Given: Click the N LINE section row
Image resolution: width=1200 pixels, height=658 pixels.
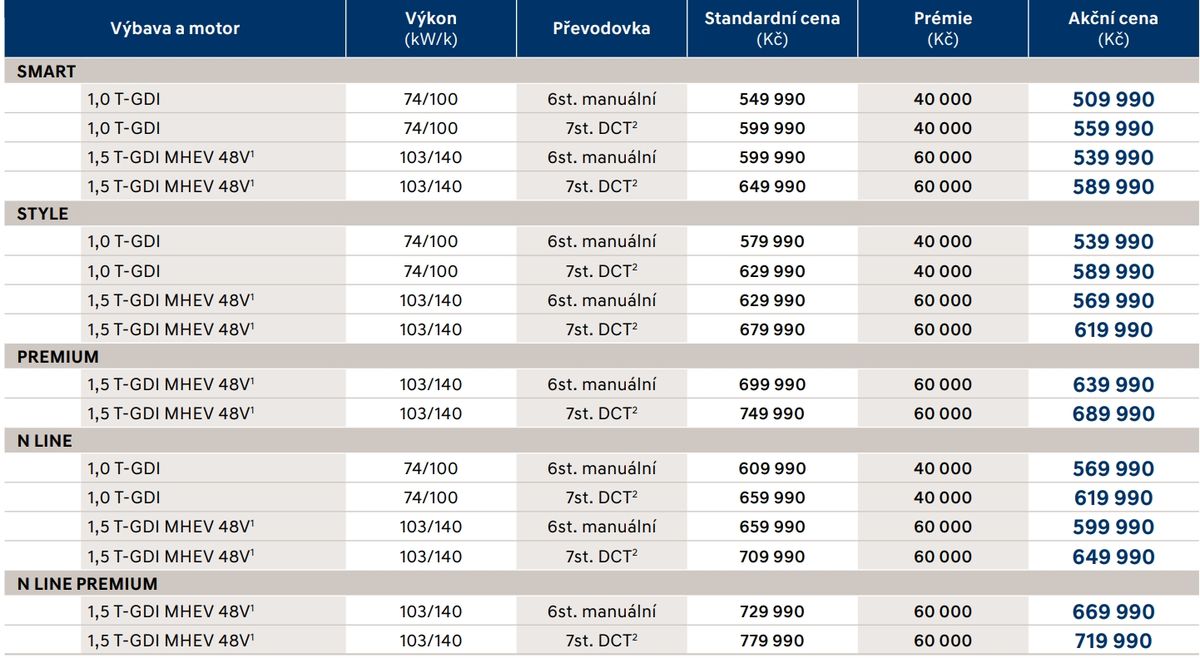Looking at the screenshot, I should tap(602, 441).
